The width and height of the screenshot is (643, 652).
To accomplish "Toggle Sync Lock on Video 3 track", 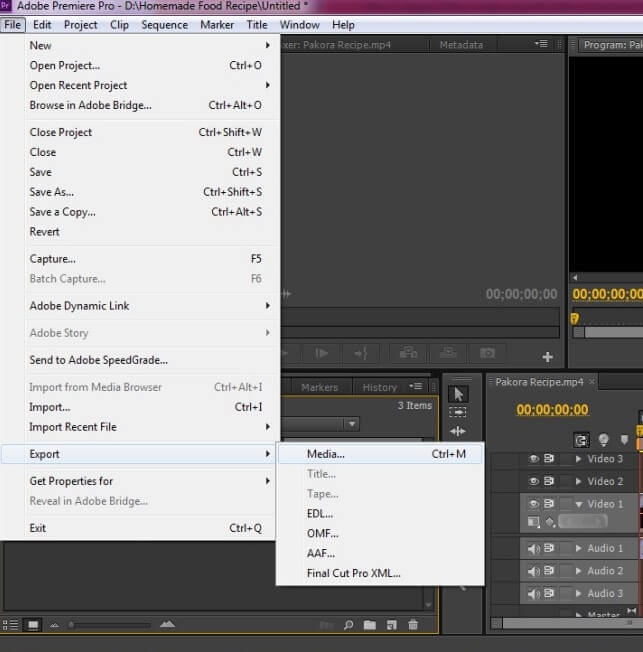I will coord(549,458).
